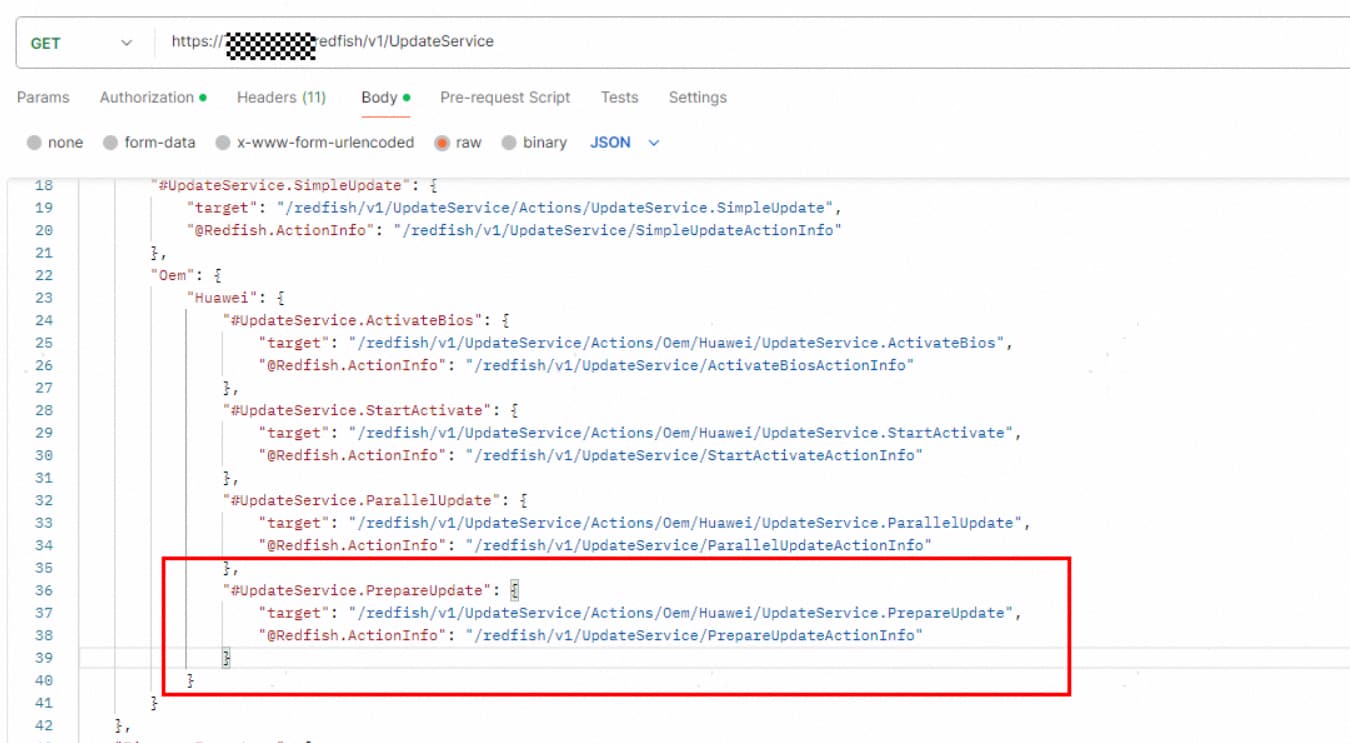Expand the JSON format dropdown
The height and width of the screenshot is (743, 1350).
[x=625, y=143]
